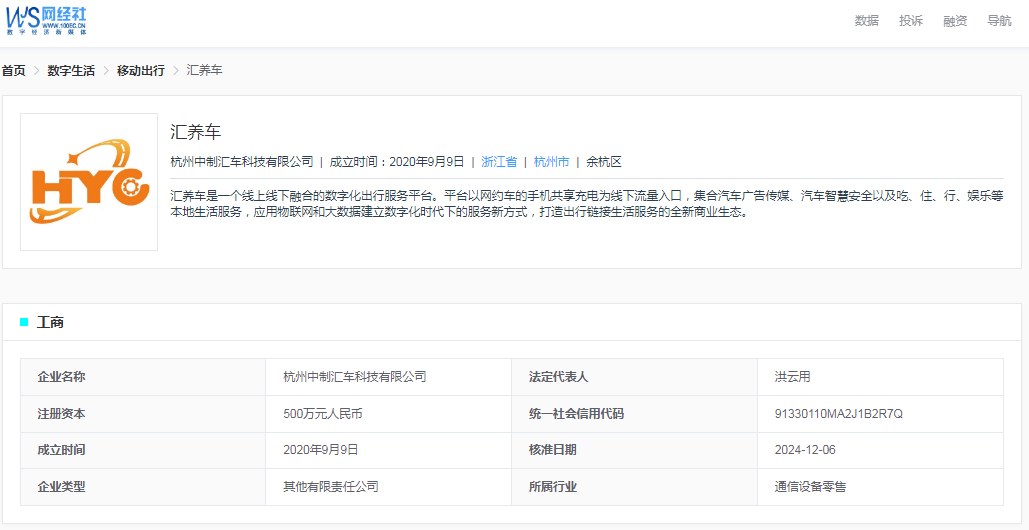Click 成立时间：2020年9月9日 in header
The height and width of the screenshot is (530, 1029).
(x=397, y=161)
